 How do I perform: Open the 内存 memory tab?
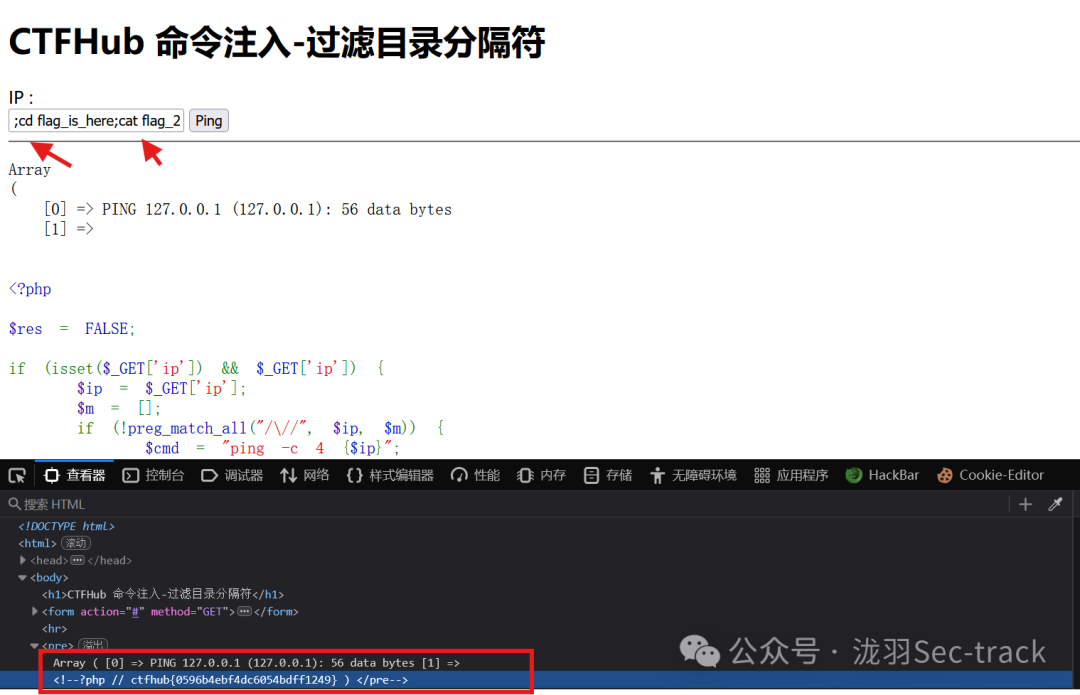click(x=541, y=475)
